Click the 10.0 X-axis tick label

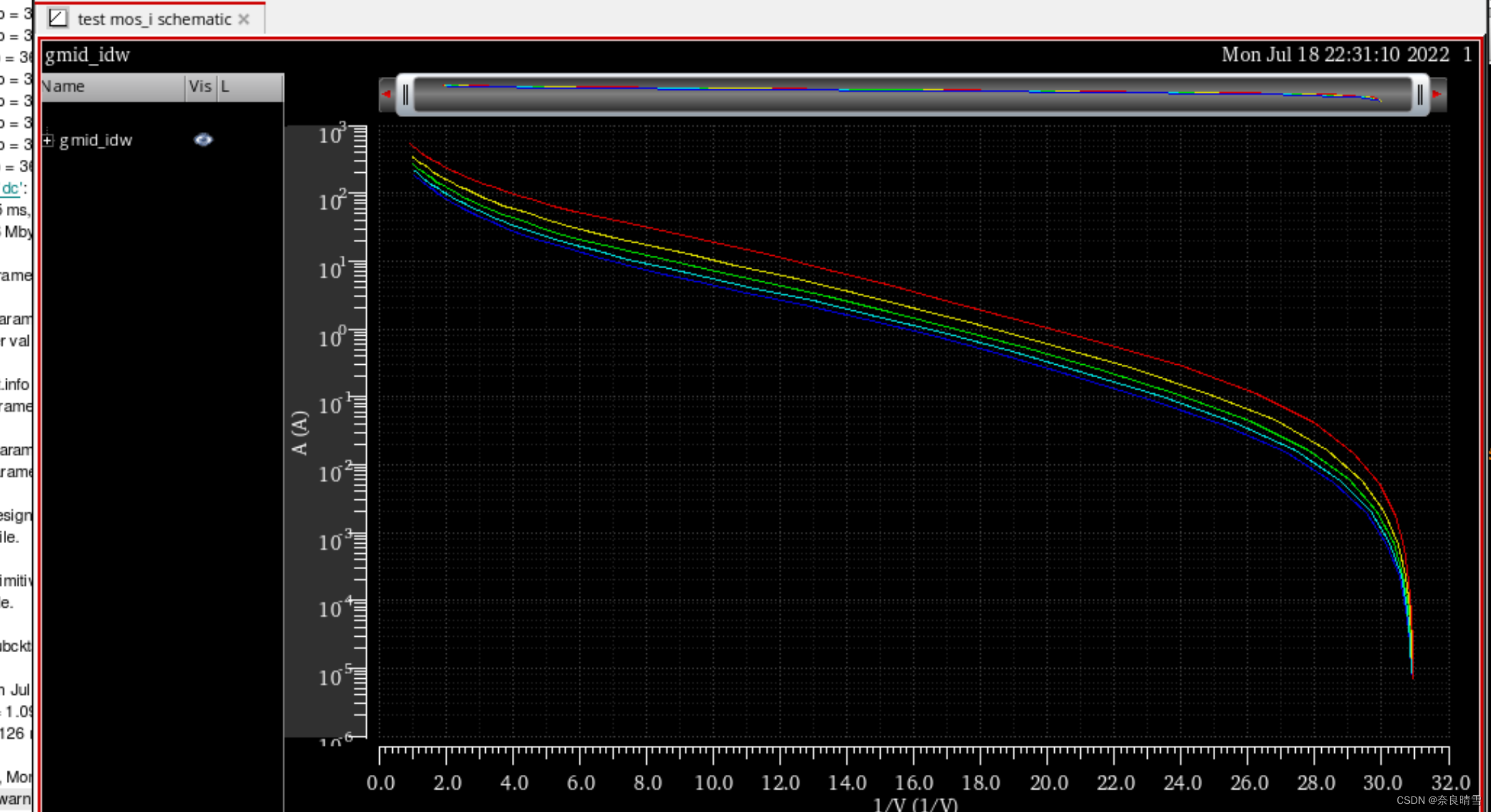[x=713, y=783]
